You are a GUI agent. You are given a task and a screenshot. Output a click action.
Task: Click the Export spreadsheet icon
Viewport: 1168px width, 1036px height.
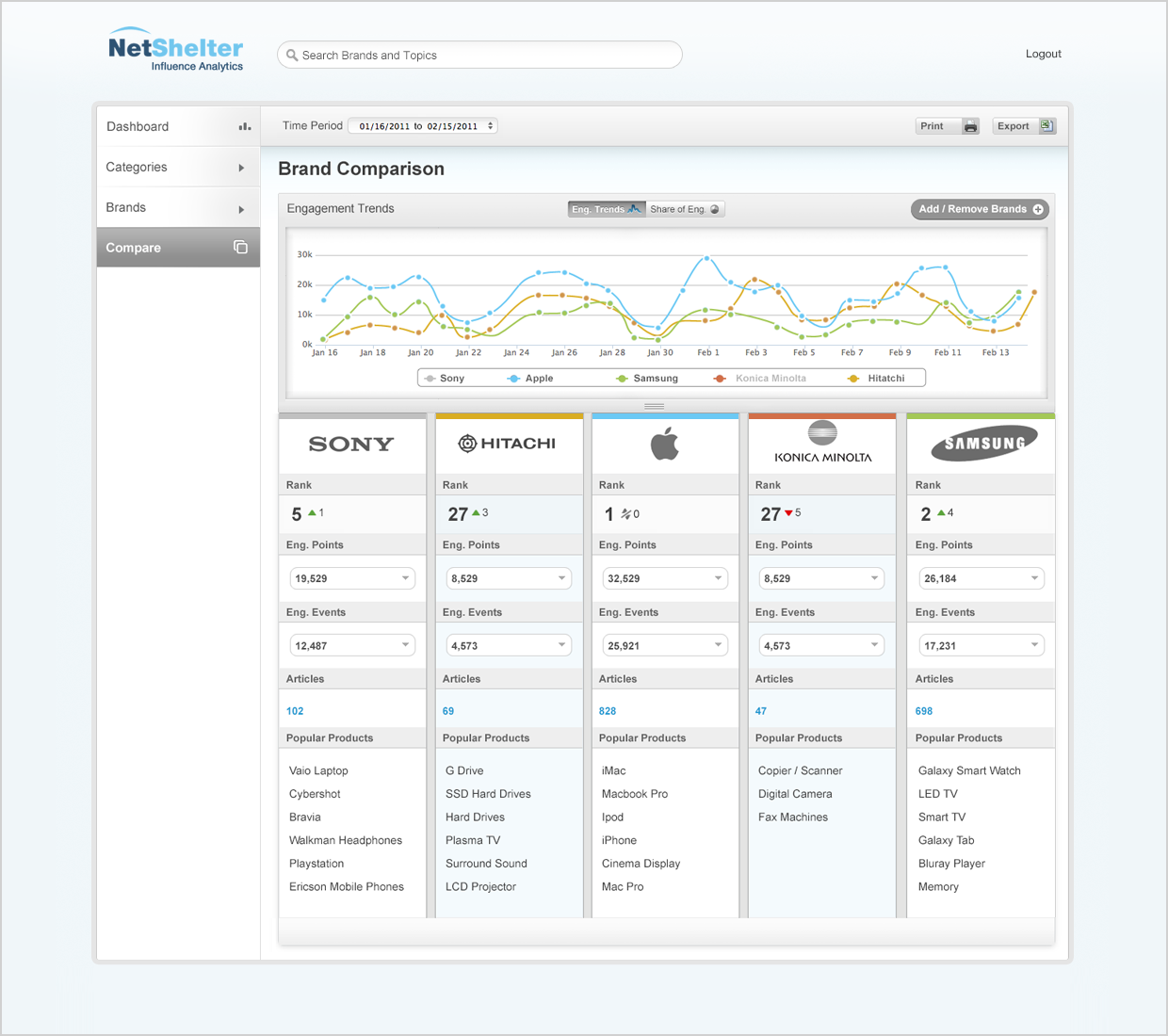click(1046, 125)
